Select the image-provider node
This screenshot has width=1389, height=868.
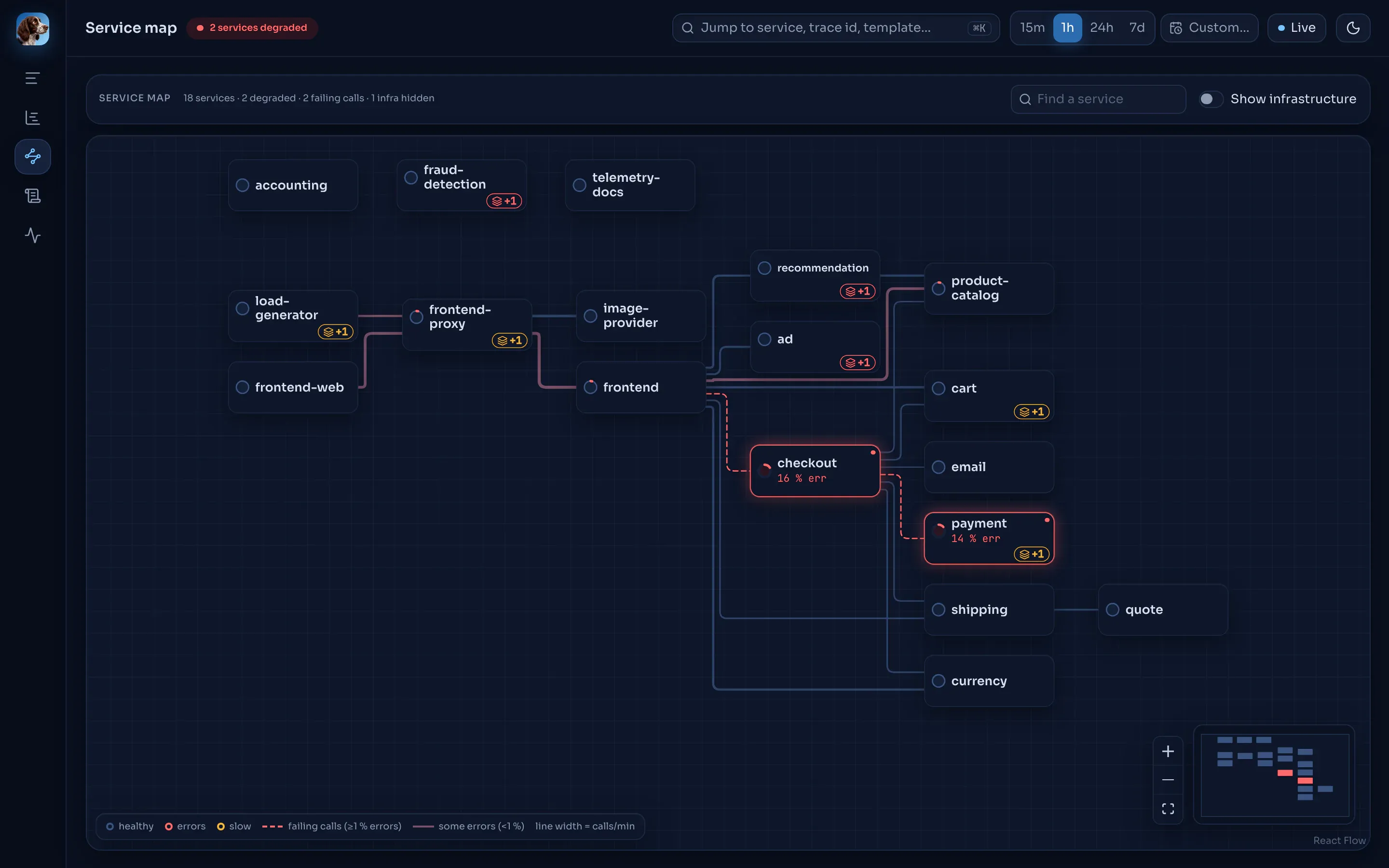coord(640,316)
